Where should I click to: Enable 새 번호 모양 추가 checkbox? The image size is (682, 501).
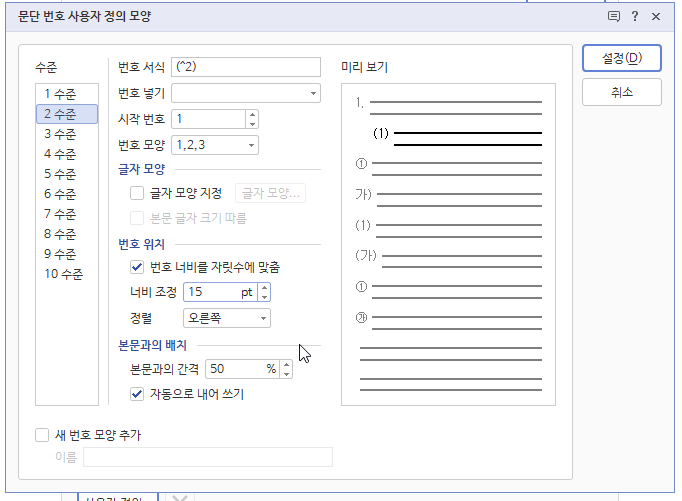click(x=42, y=435)
